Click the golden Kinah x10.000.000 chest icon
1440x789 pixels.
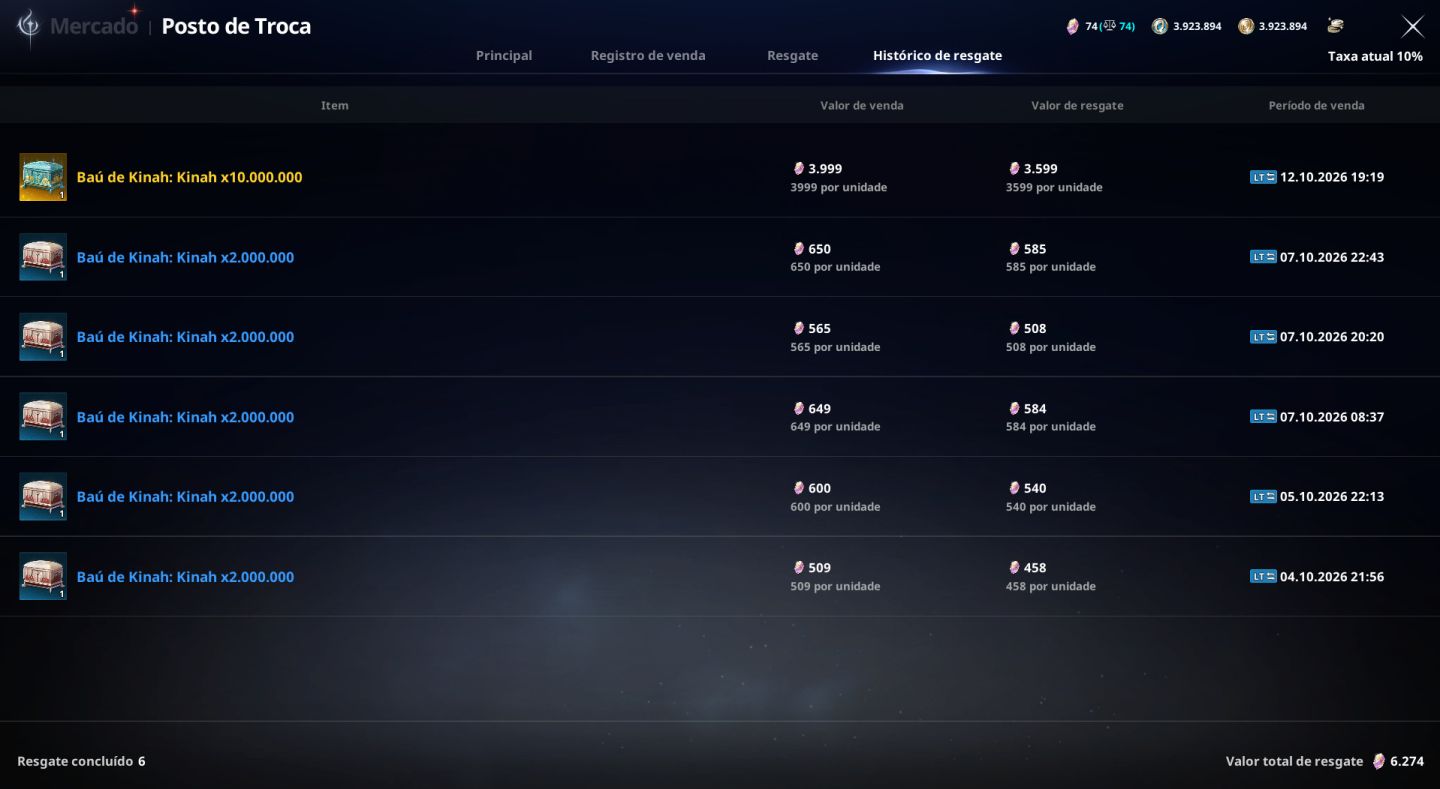[43, 177]
